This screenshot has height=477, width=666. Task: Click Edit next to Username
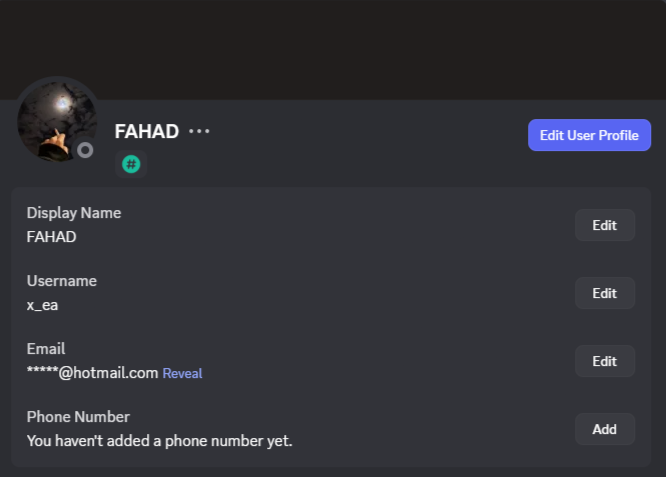604,293
